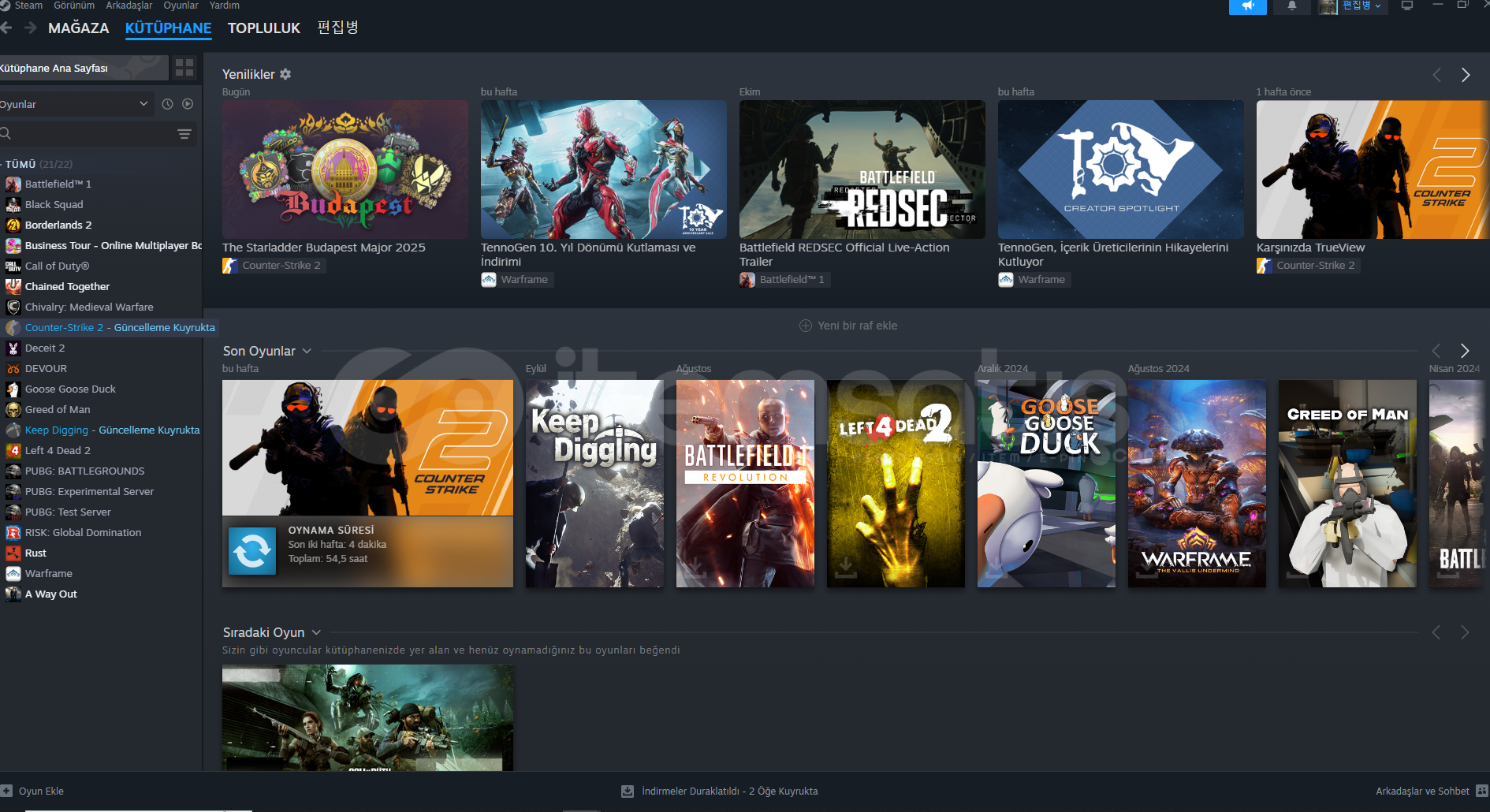The height and width of the screenshot is (812, 1490).
Task: Open the notifications bell
Action: coord(1292,6)
